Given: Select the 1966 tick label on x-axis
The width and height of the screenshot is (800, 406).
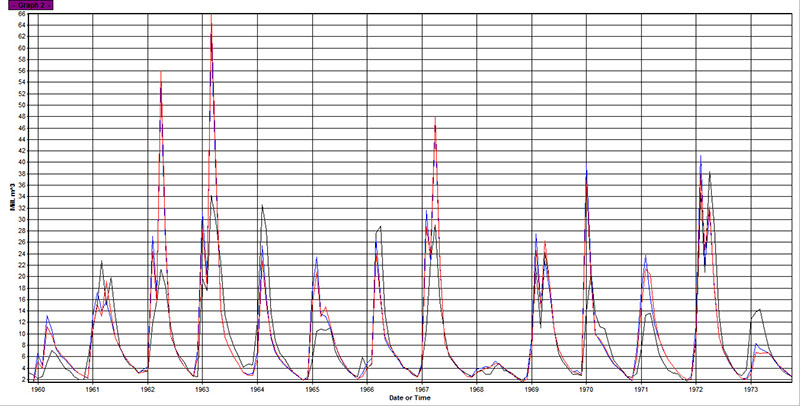Looking at the screenshot, I should 367,389.
